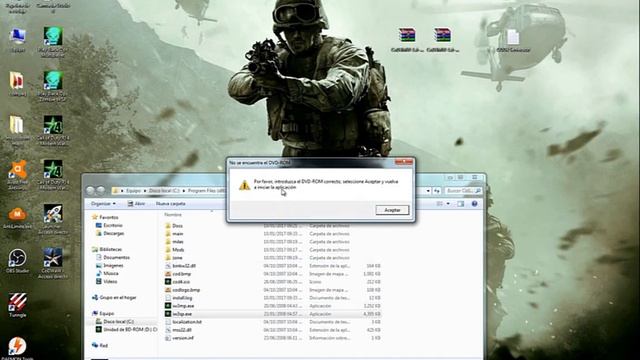
Task: Select Unidad de BD-ROM (D:) in navigation pane
Action: pyautogui.click(x=126, y=329)
